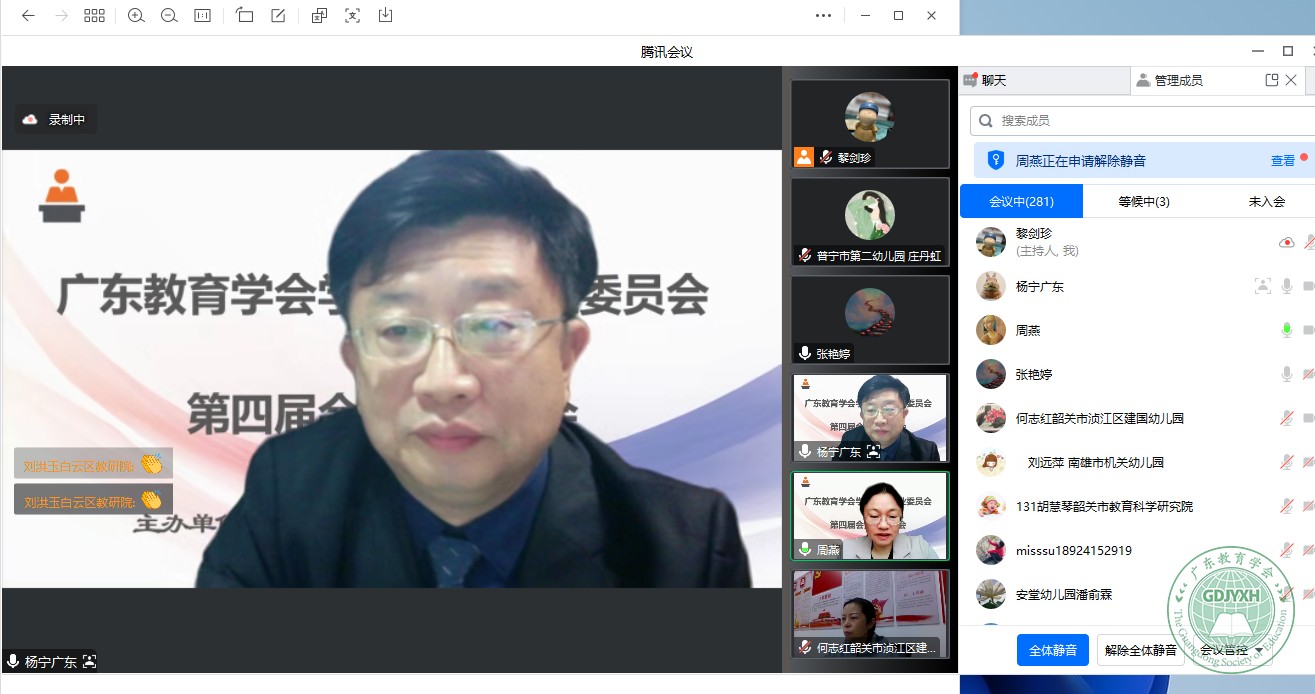Rotate the image with the rotate icon
Image resolution: width=1315 pixels, height=694 pixels.
[245, 16]
